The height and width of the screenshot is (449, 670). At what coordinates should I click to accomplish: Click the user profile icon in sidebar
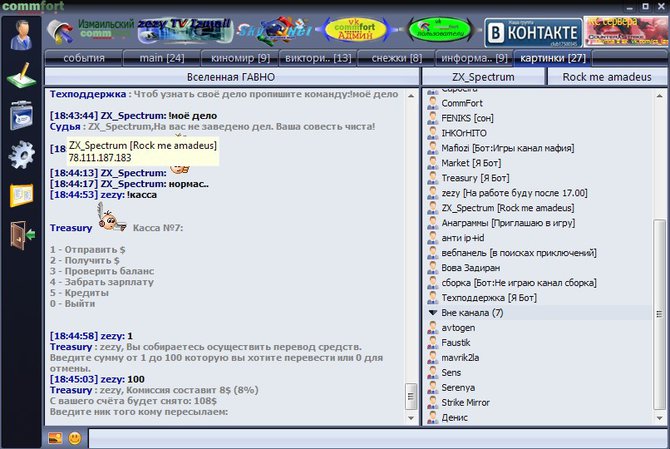point(19,34)
